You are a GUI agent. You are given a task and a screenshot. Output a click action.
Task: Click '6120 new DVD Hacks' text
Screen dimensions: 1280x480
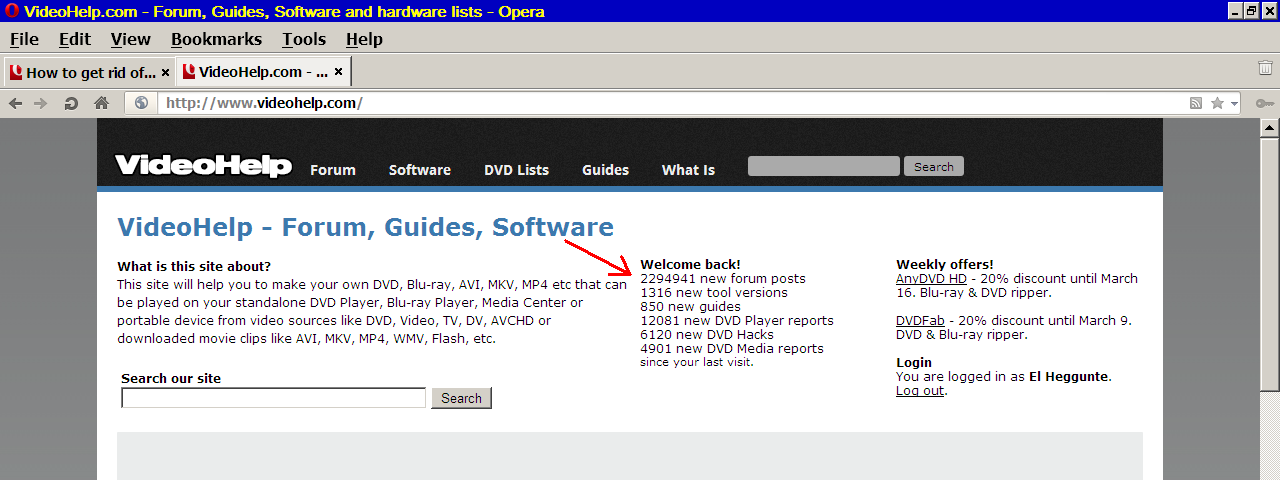point(707,335)
